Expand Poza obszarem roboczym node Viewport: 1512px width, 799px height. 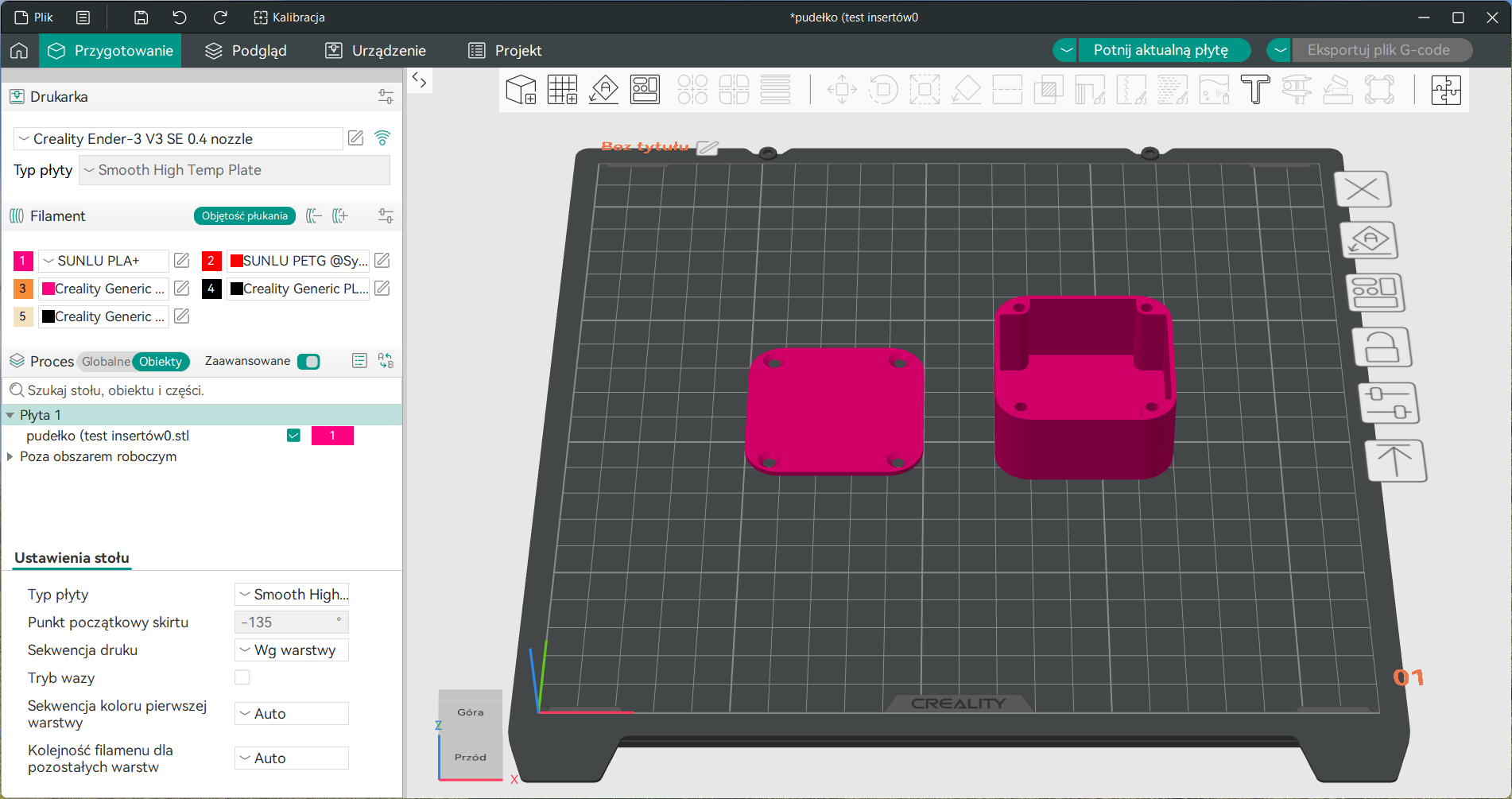coord(10,456)
